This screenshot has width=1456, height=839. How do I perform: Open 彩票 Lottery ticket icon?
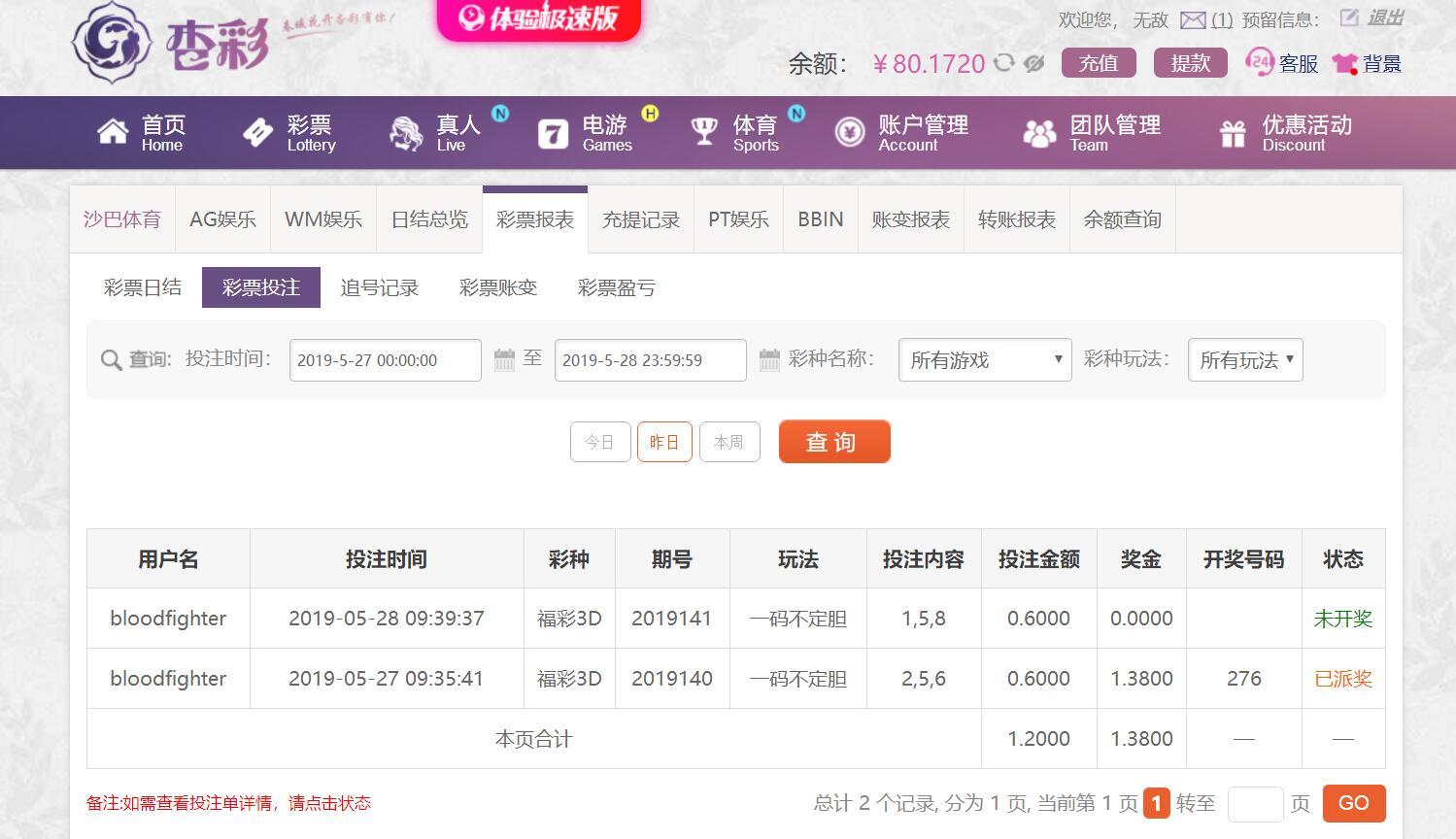coord(257,132)
